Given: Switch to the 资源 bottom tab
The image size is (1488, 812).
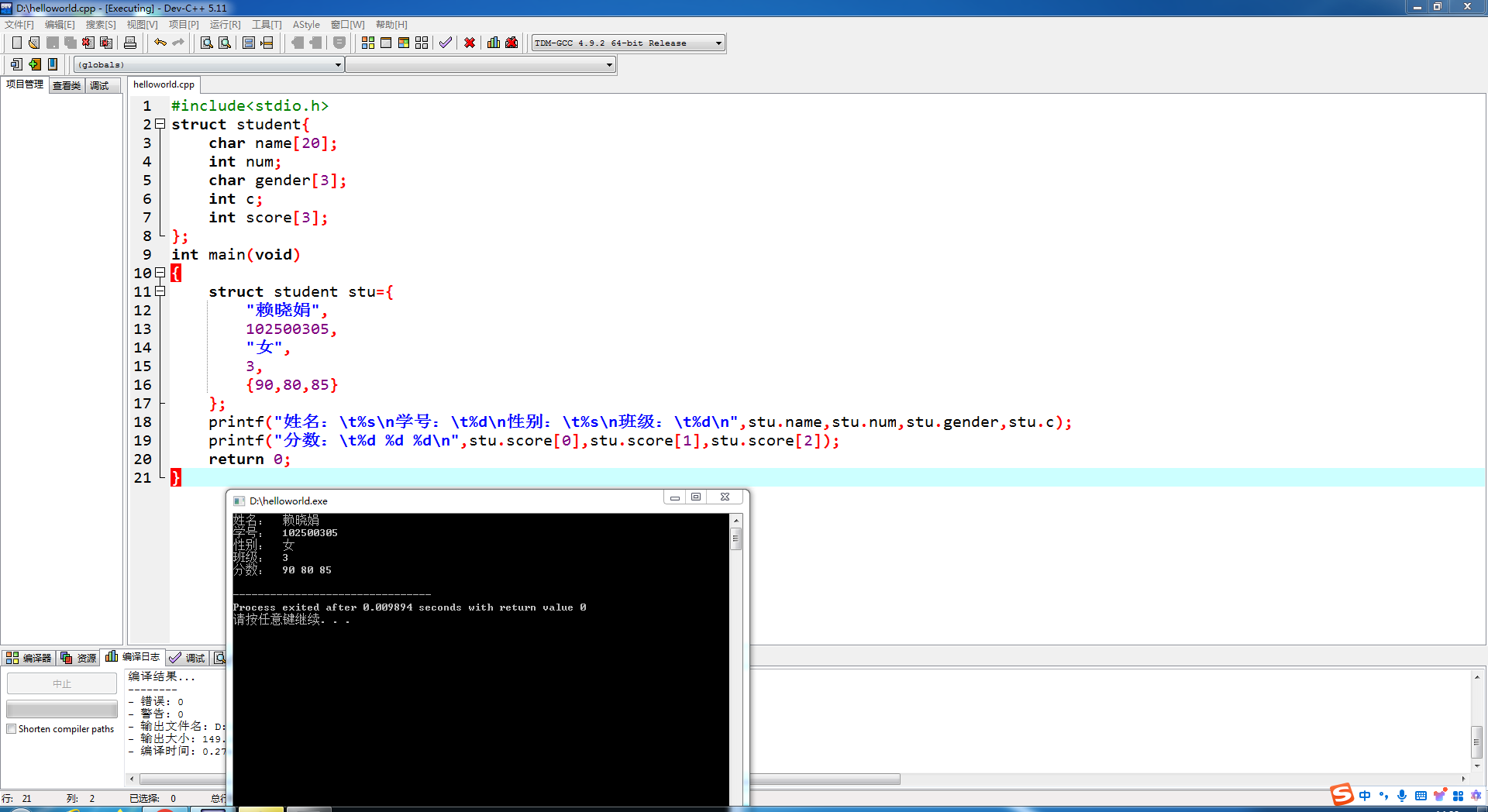Looking at the screenshot, I should click(x=78, y=658).
